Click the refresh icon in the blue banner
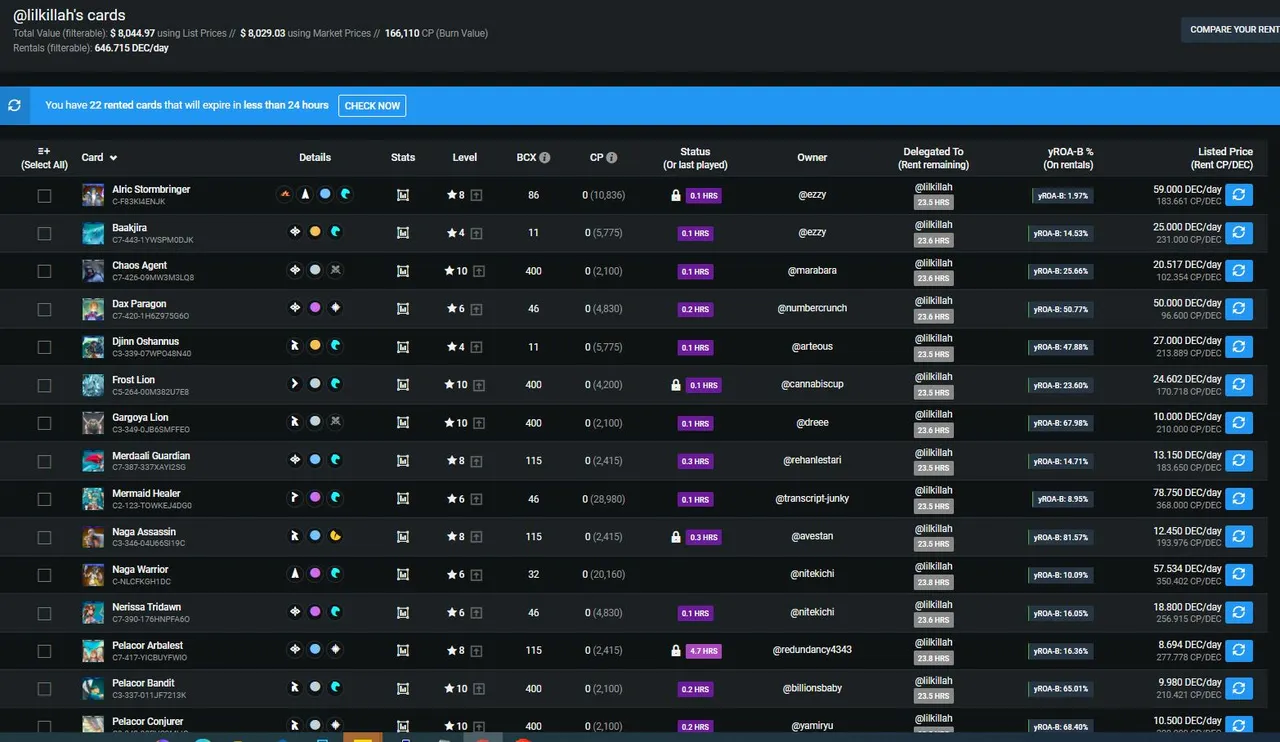 tap(14, 105)
